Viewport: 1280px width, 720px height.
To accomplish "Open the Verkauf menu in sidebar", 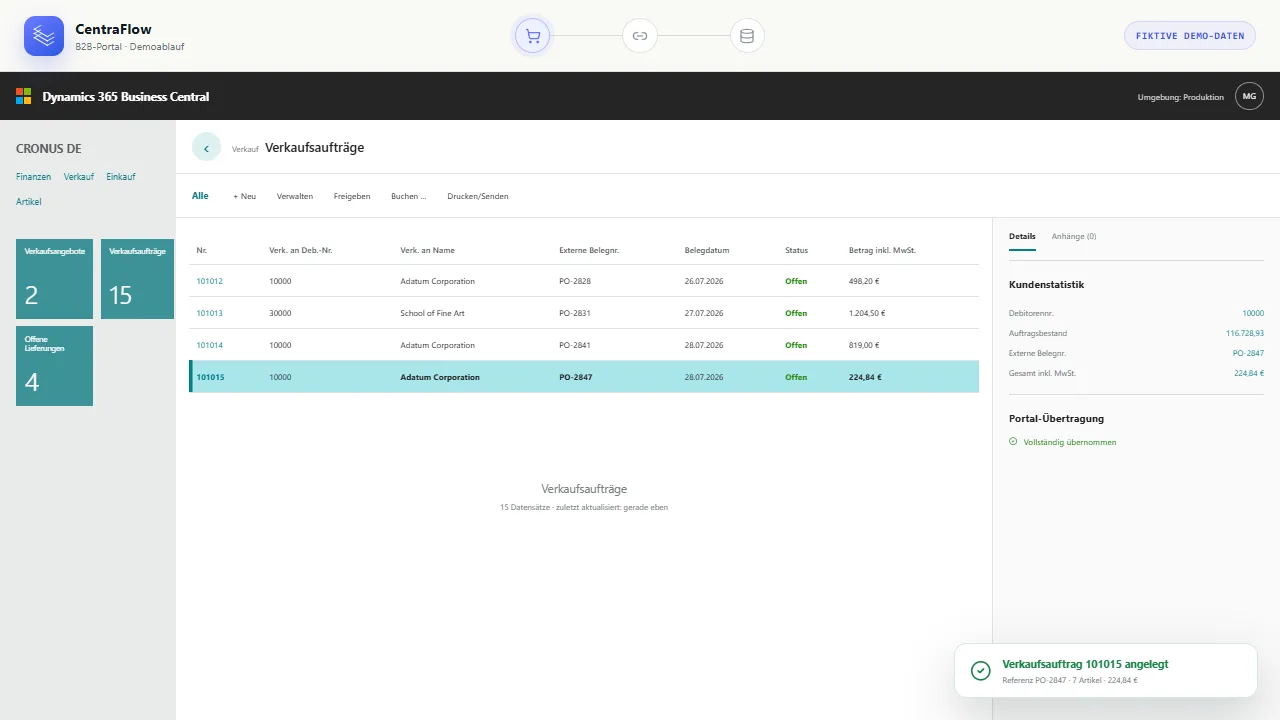I will 79,177.
